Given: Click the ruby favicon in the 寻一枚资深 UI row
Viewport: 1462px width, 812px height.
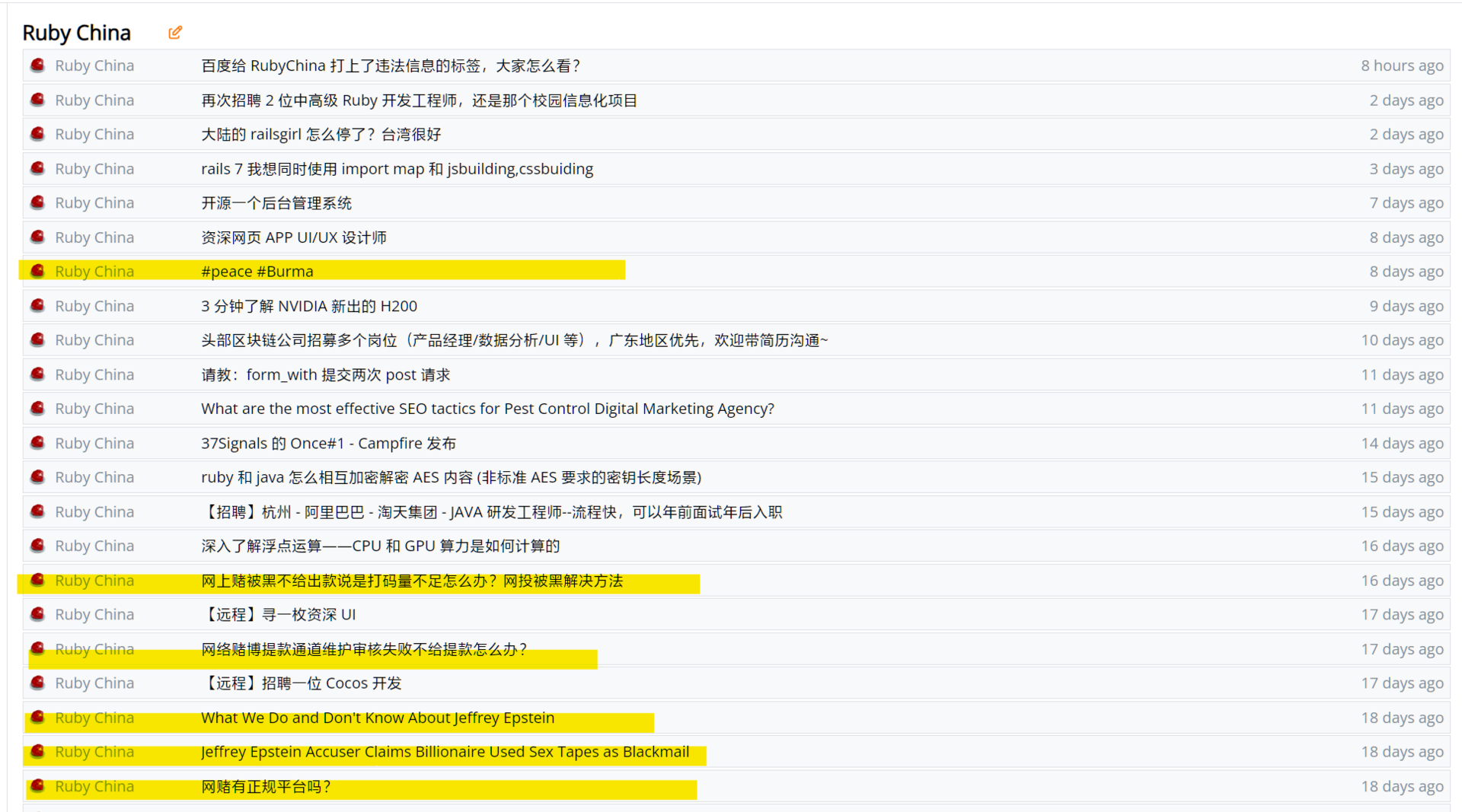Looking at the screenshot, I should click(37, 614).
